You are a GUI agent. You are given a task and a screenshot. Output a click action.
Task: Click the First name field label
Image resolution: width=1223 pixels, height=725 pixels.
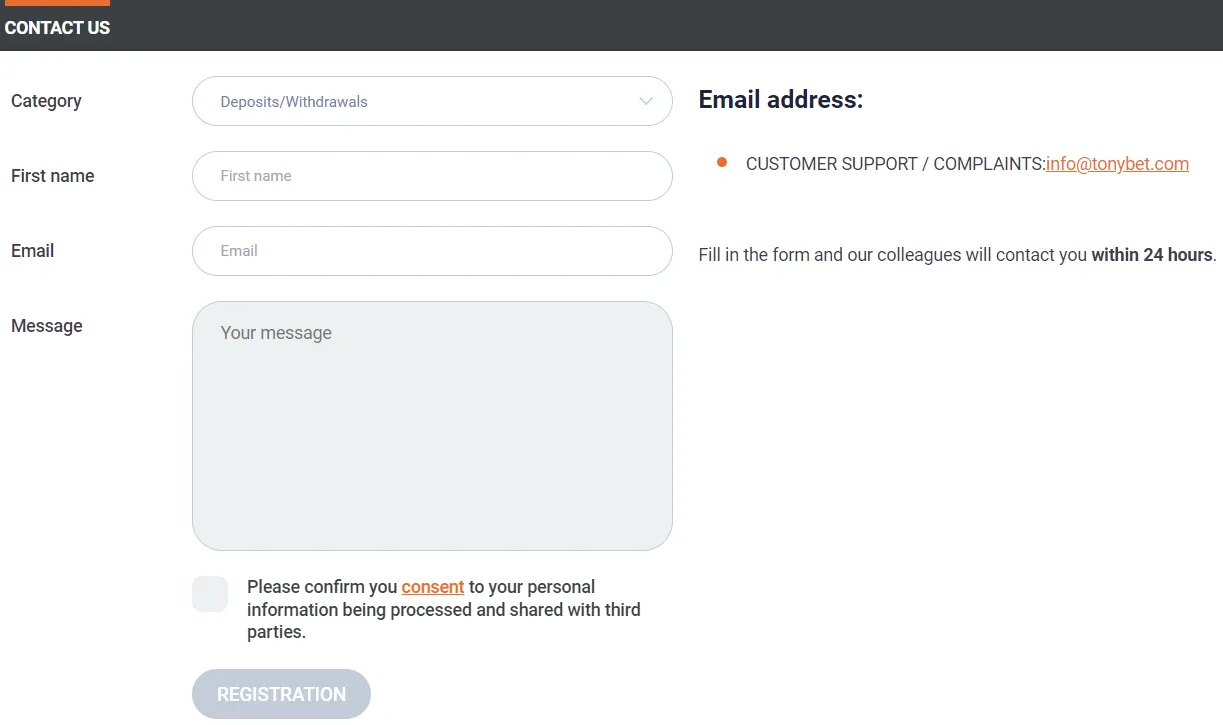tap(52, 176)
